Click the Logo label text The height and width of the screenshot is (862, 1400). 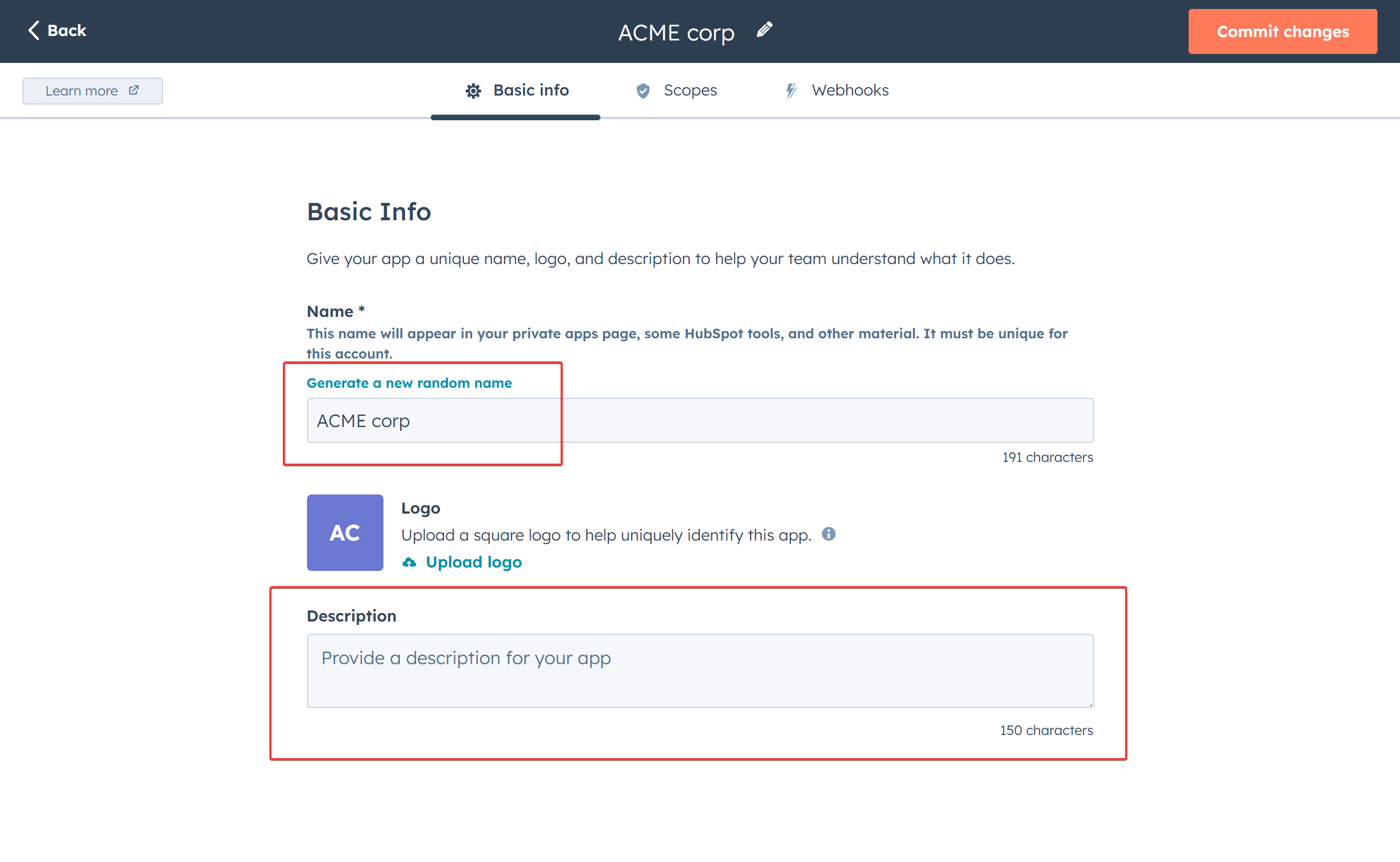click(421, 508)
